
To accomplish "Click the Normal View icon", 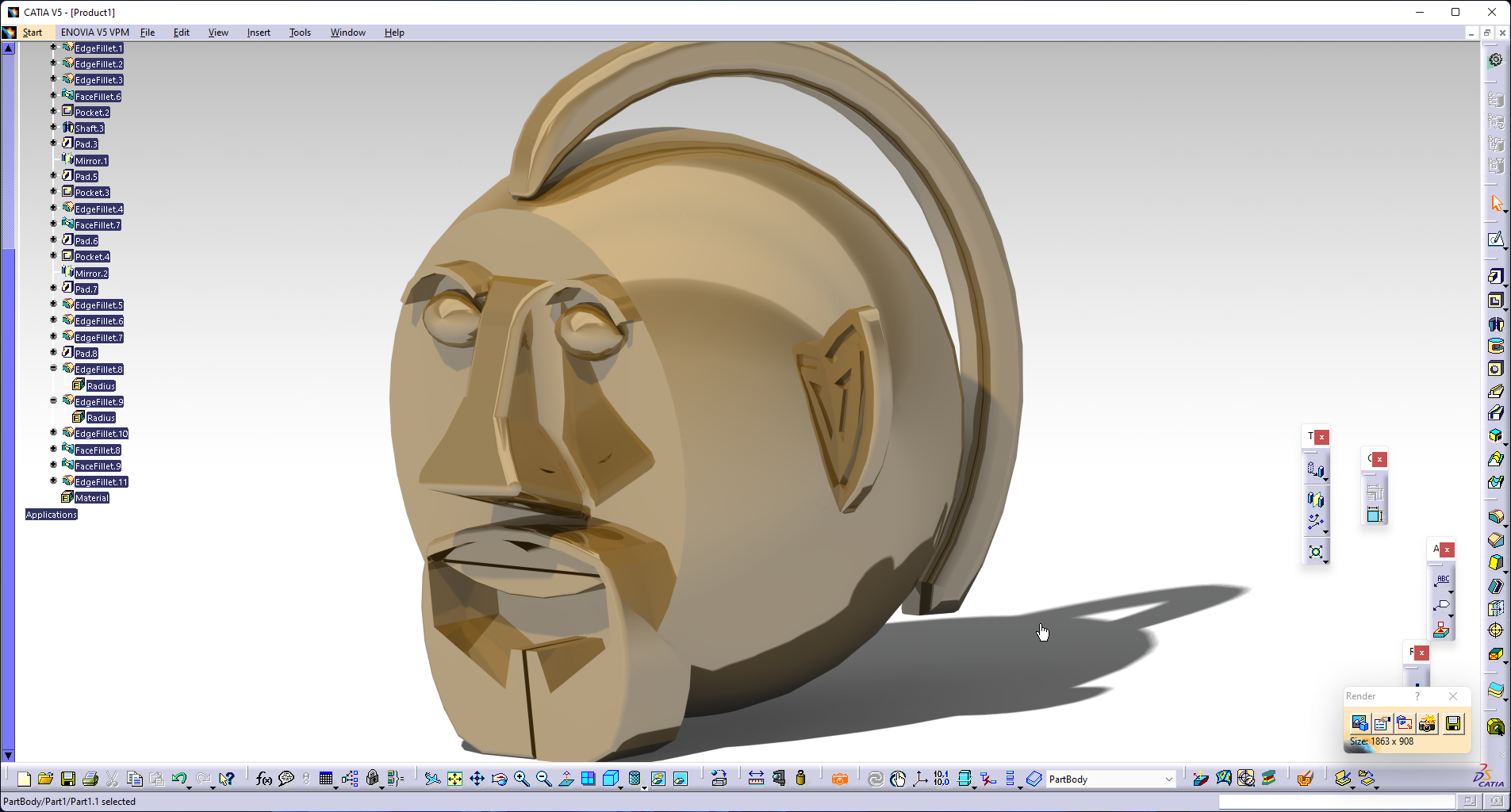I will click(x=566, y=779).
